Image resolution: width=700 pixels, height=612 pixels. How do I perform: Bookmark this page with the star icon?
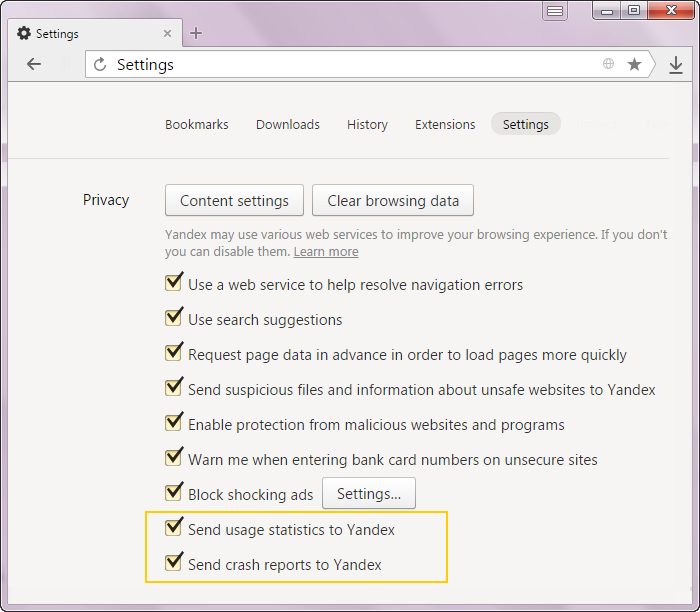(634, 64)
